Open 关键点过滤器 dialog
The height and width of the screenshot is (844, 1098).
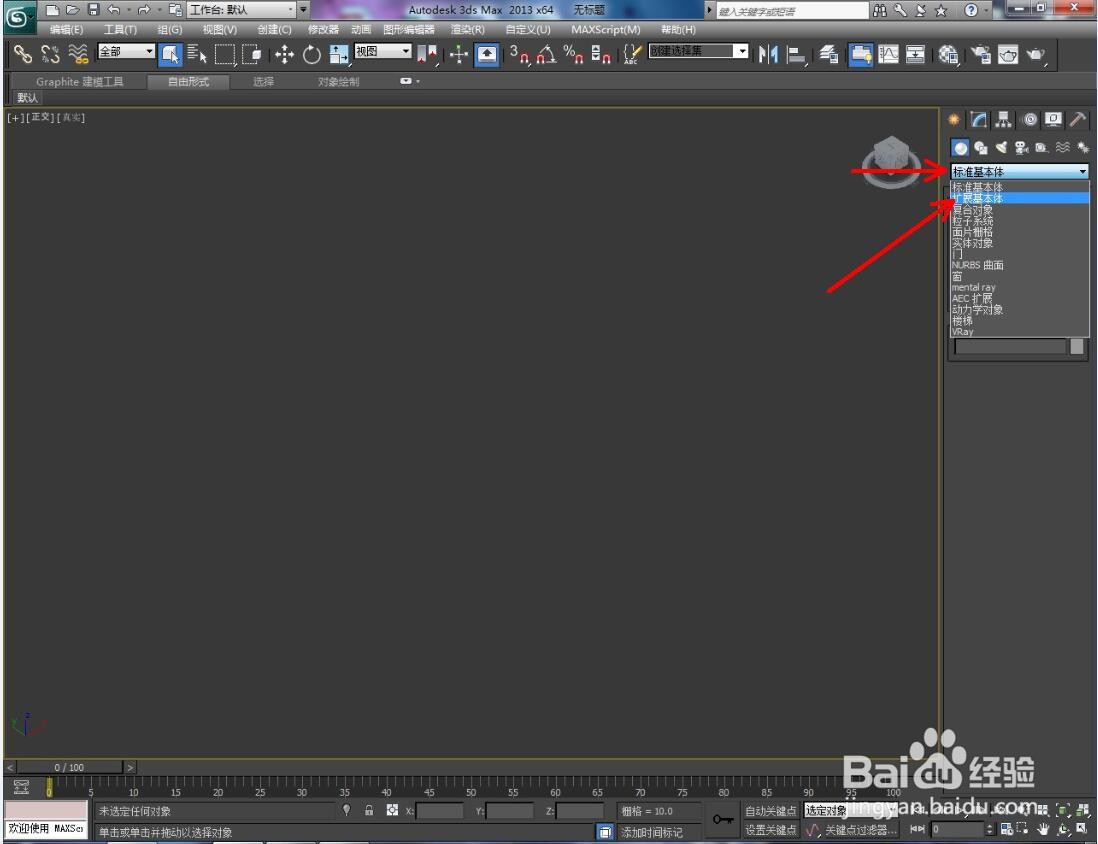tap(861, 830)
